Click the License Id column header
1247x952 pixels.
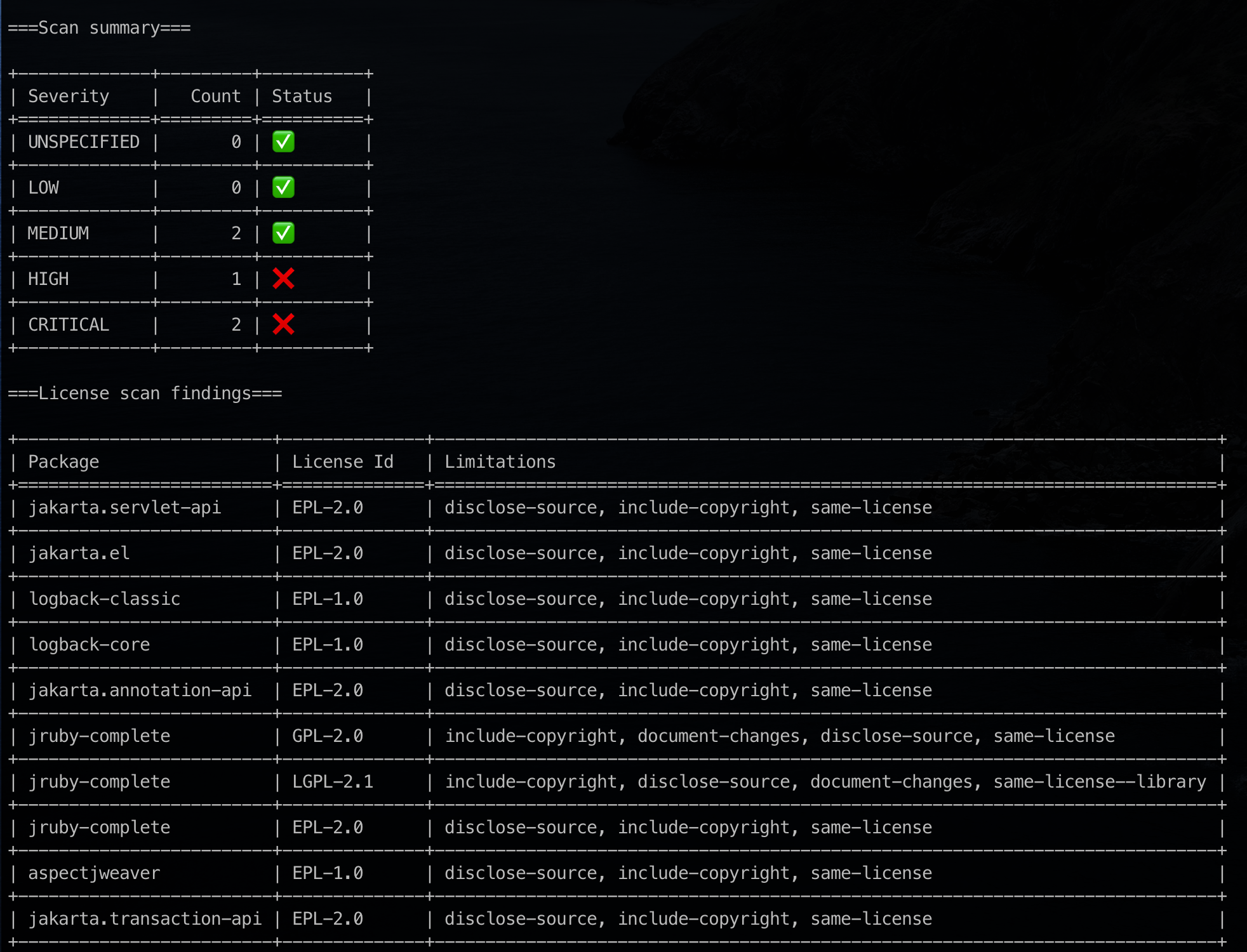(x=343, y=462)
